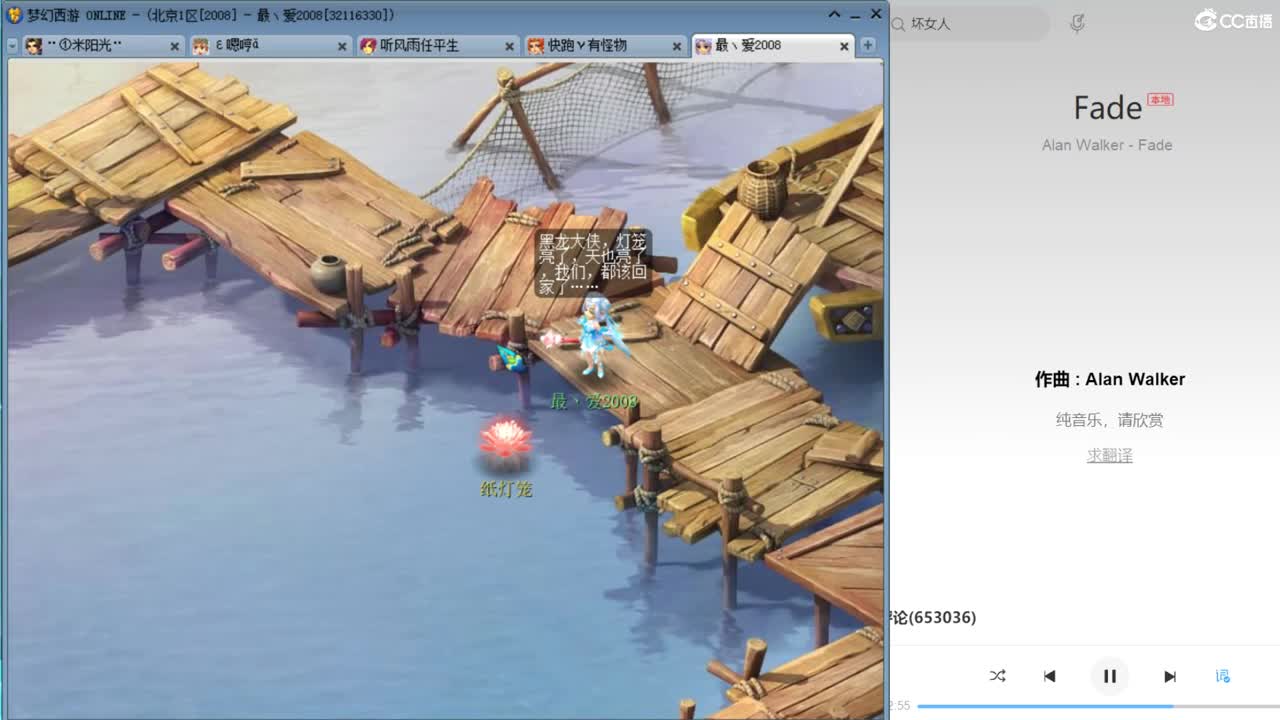Open the comments (653036) section
Viewport: 1280px width, 720px height.
pyautogui.click(x=932, y=618)
